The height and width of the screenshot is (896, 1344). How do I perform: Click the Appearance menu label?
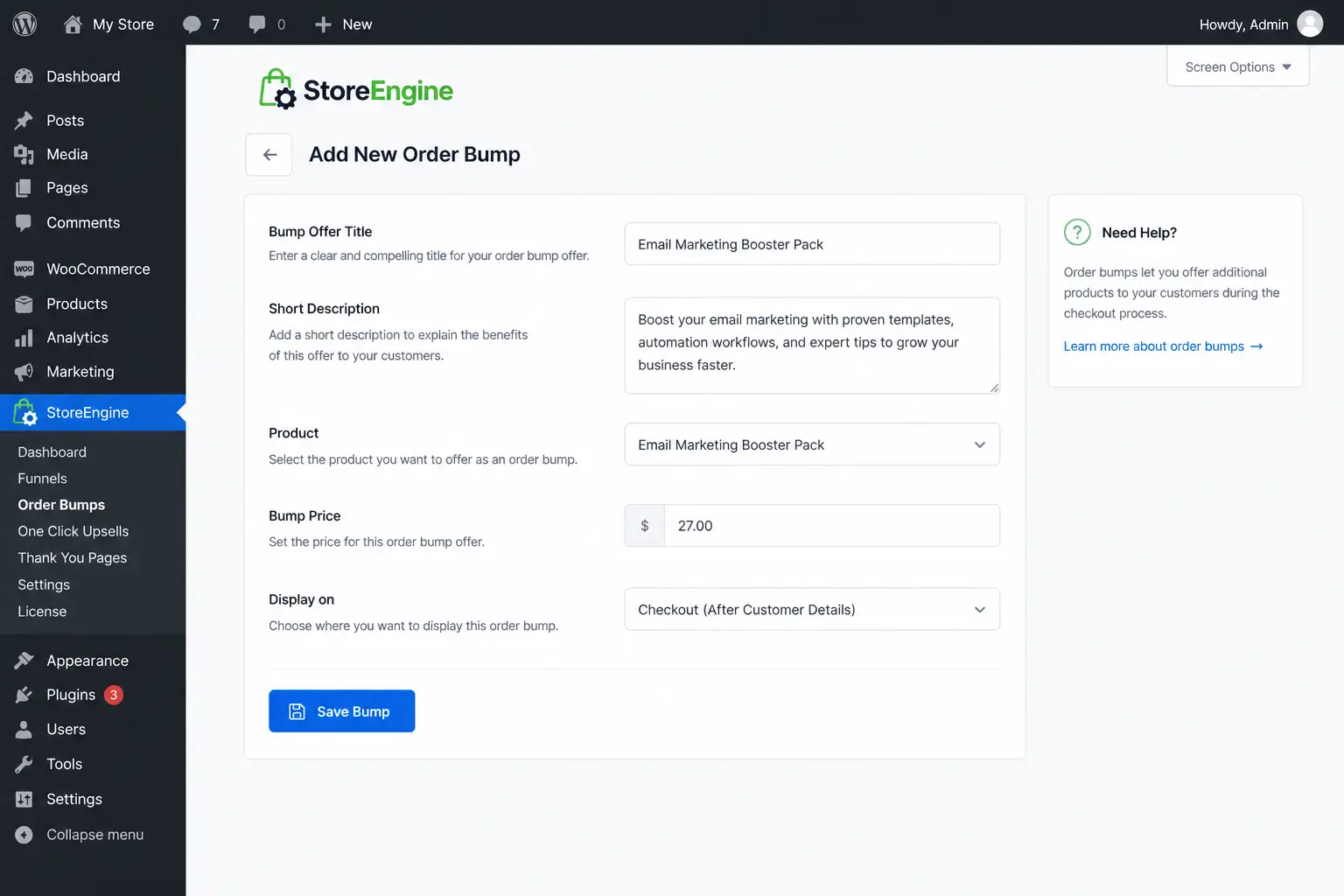pos(87,661)
